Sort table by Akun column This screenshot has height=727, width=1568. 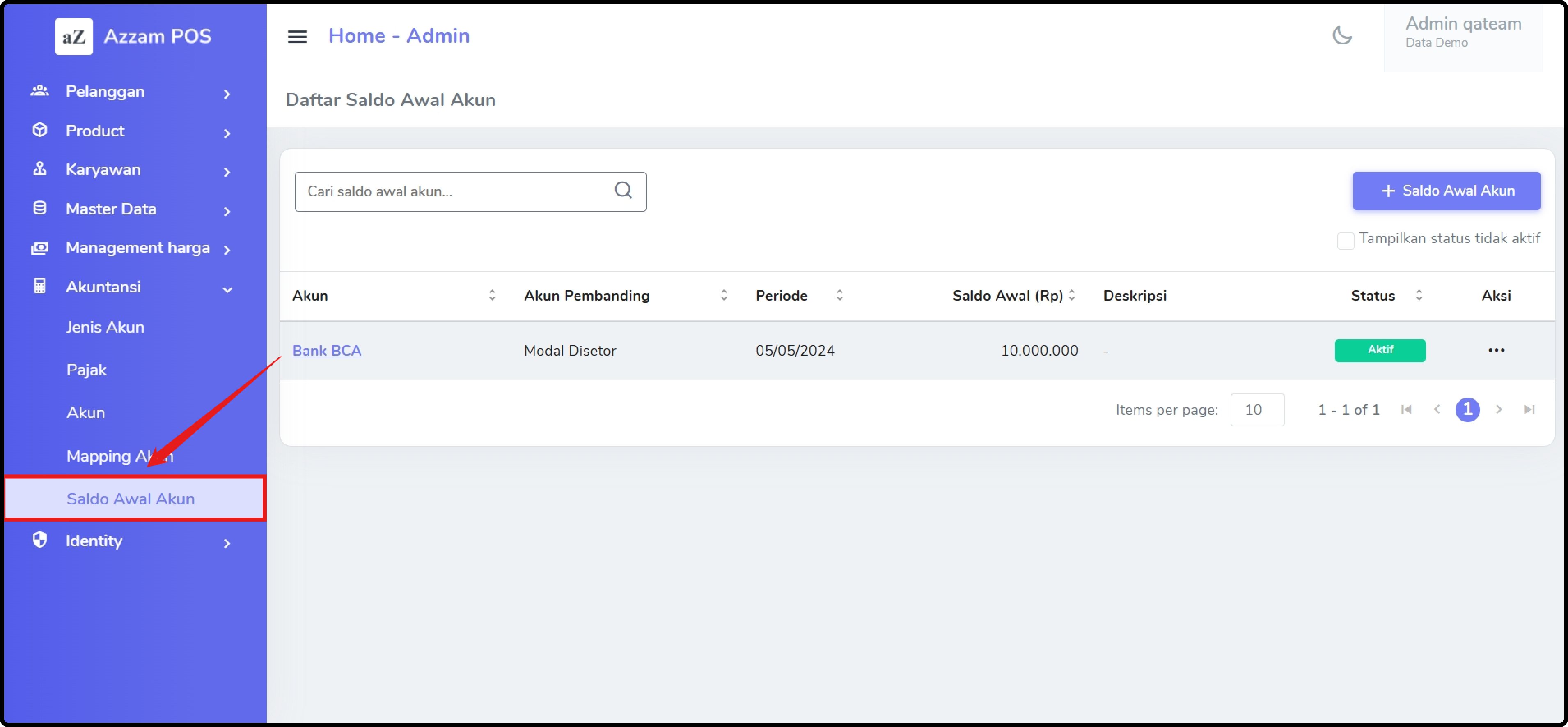[x=492, y=295]
